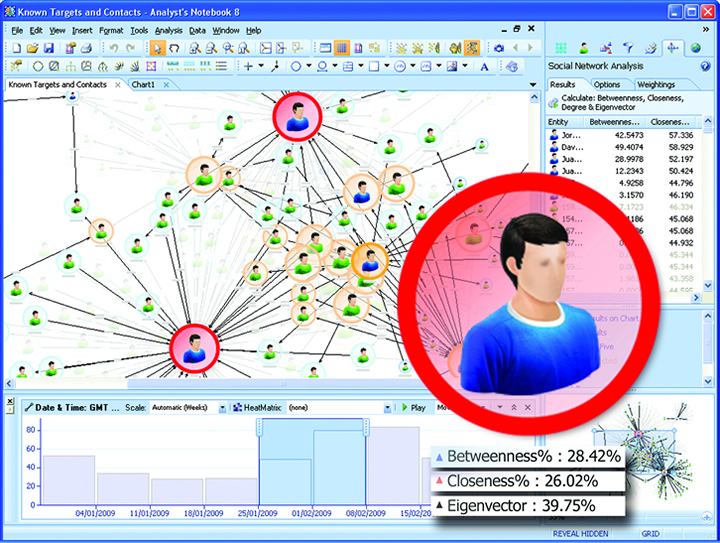Click the filter funnel icon in task pane
Viewport: 720px width, 543px height.
[x=628, y=47]
